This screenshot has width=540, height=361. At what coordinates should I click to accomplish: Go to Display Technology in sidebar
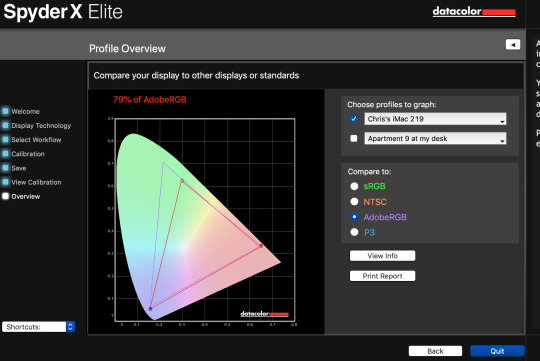click(41, 126)
